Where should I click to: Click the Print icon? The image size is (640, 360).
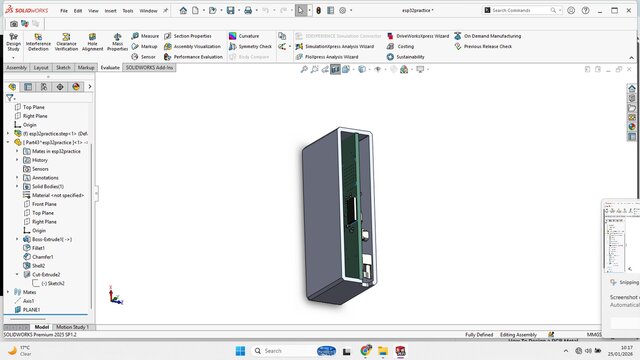pyautogui.click(x=248, y=10)
